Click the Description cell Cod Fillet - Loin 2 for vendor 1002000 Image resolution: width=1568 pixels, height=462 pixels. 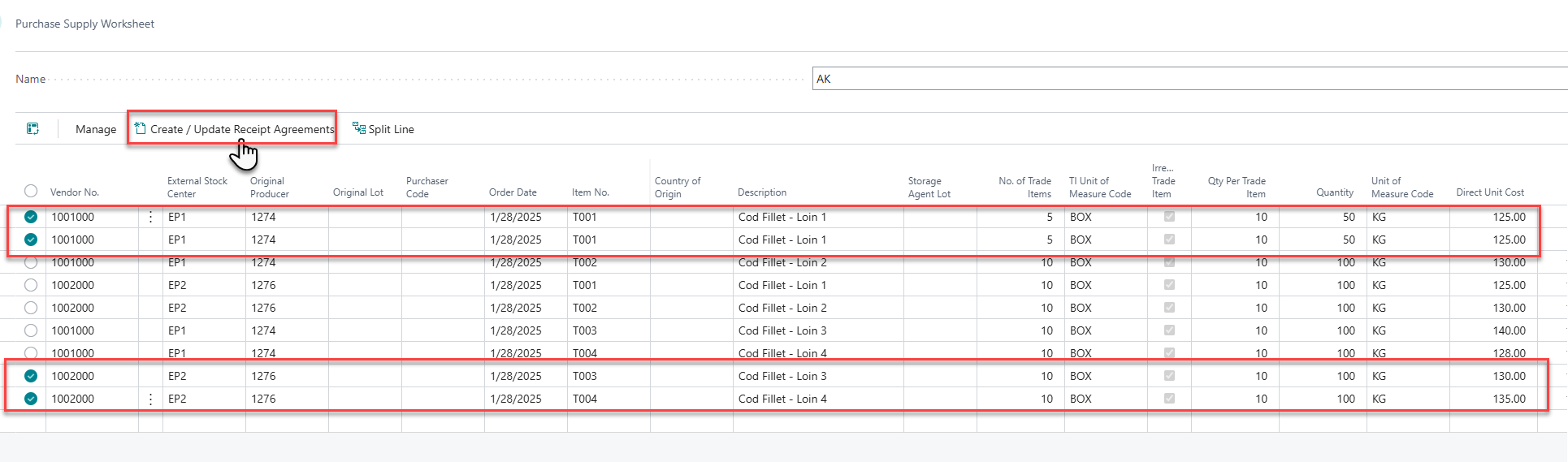click(782, 308)
